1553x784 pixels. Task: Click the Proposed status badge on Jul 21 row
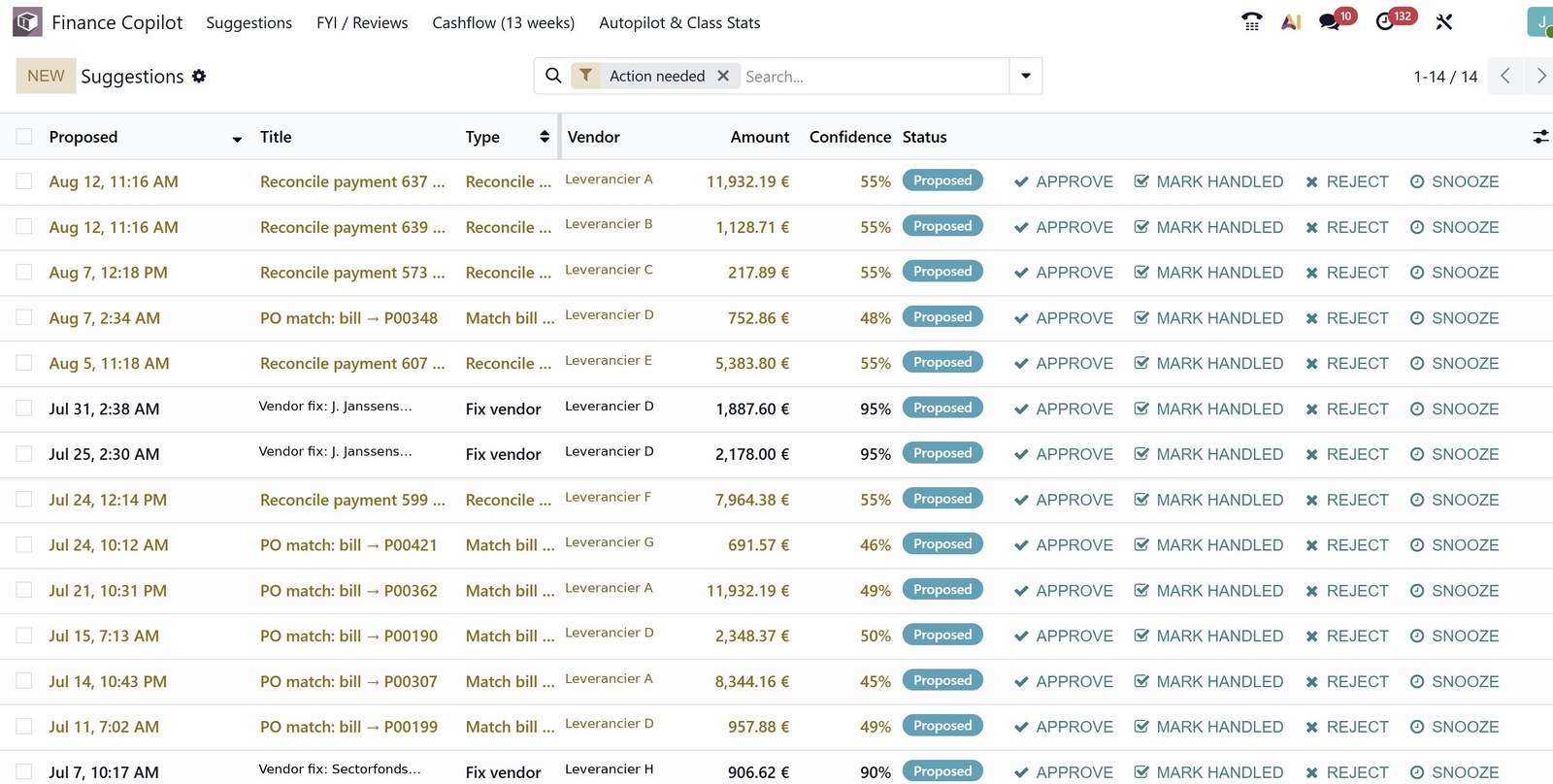[942, 589]
